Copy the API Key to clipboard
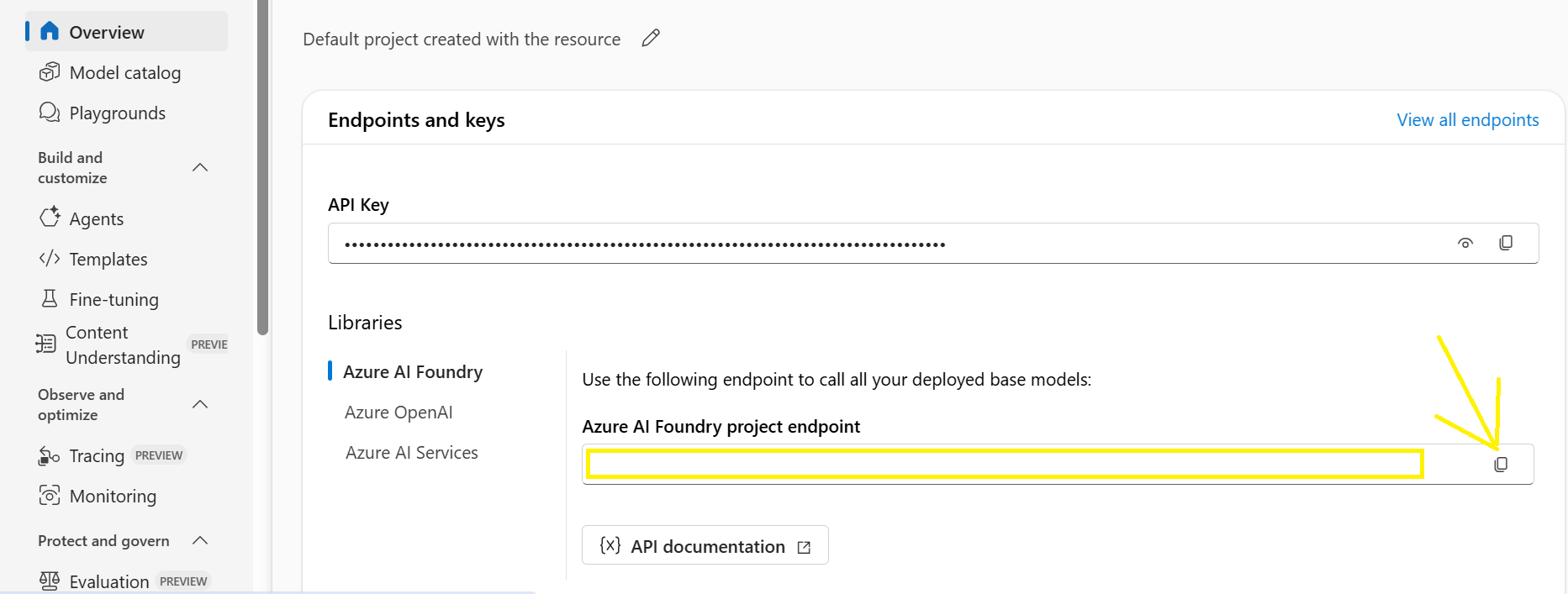The image size is (1568, 594). [1506, 243]
